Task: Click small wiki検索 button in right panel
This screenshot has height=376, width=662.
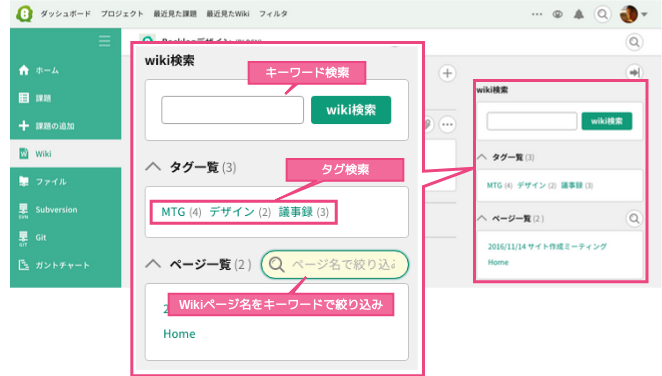Action: pos(607,121)
